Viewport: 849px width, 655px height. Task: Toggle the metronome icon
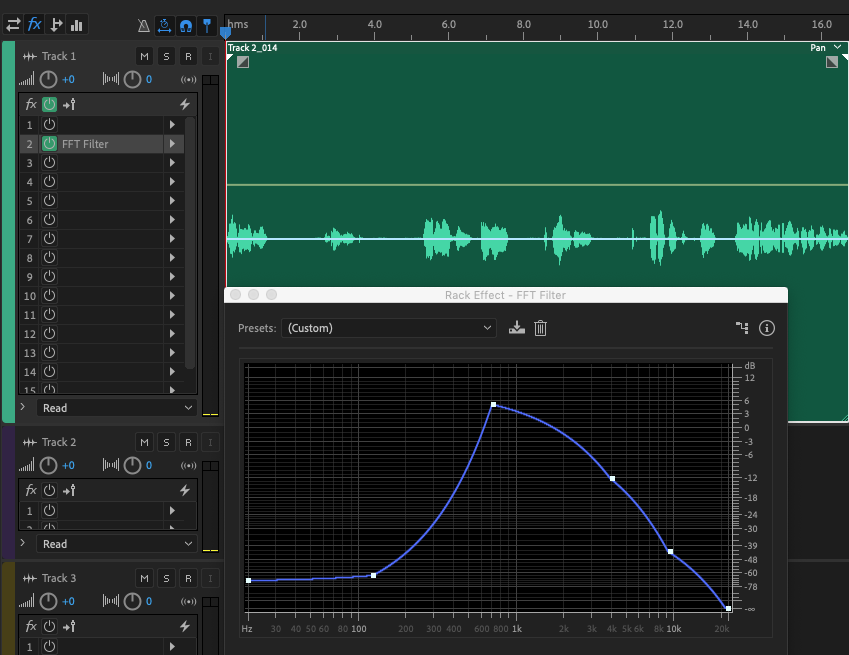143,25
